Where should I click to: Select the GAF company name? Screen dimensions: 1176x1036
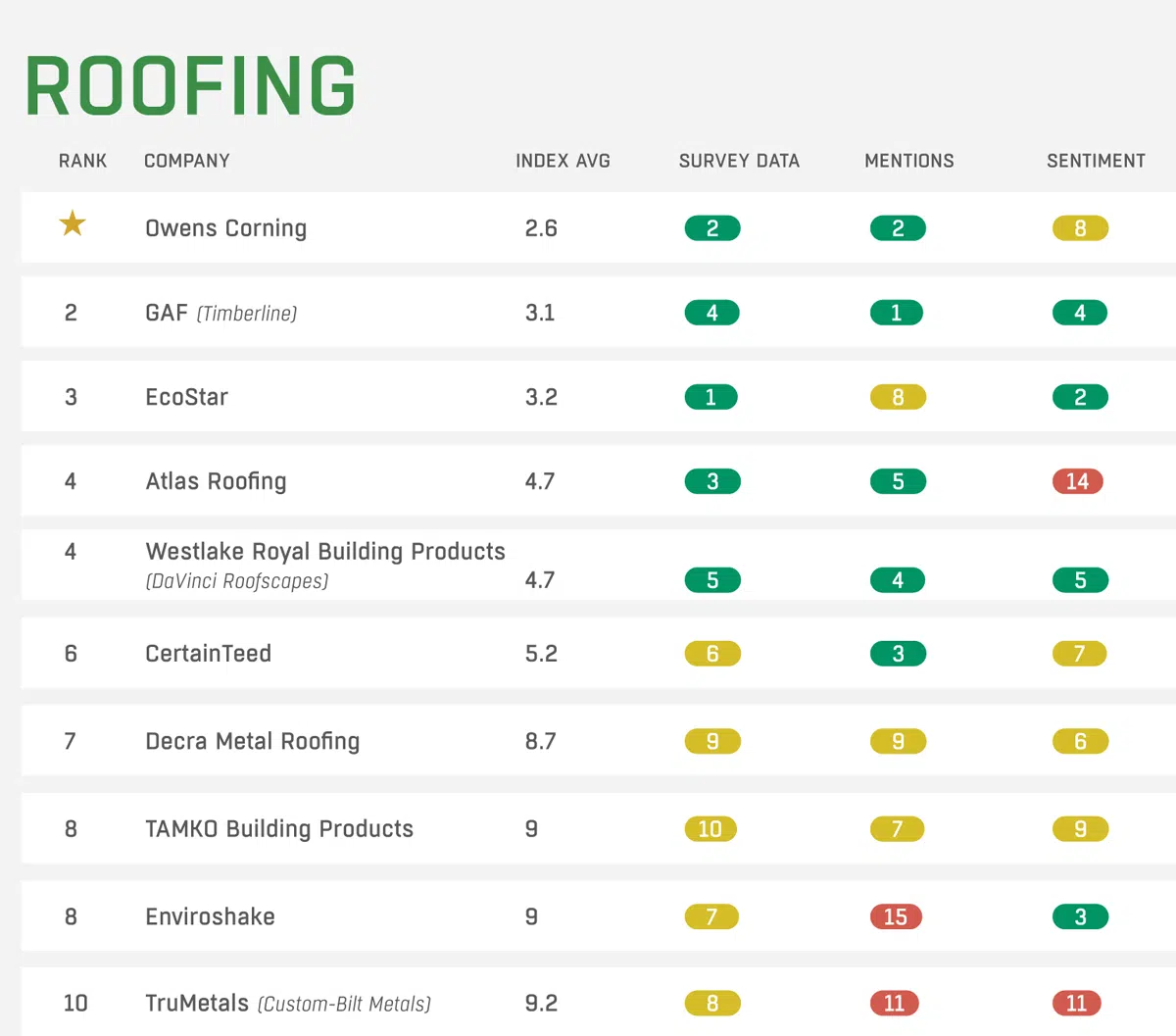167,313
